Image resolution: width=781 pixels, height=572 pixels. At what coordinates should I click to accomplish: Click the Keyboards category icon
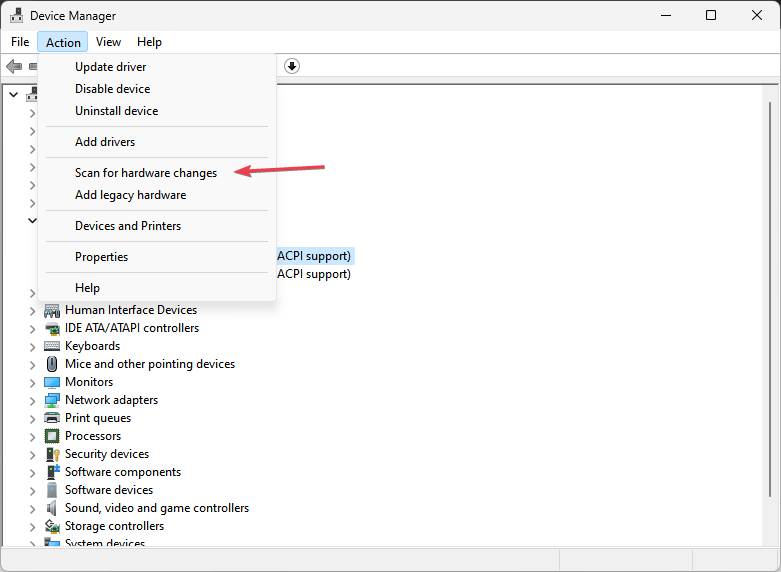pos(52,346)
